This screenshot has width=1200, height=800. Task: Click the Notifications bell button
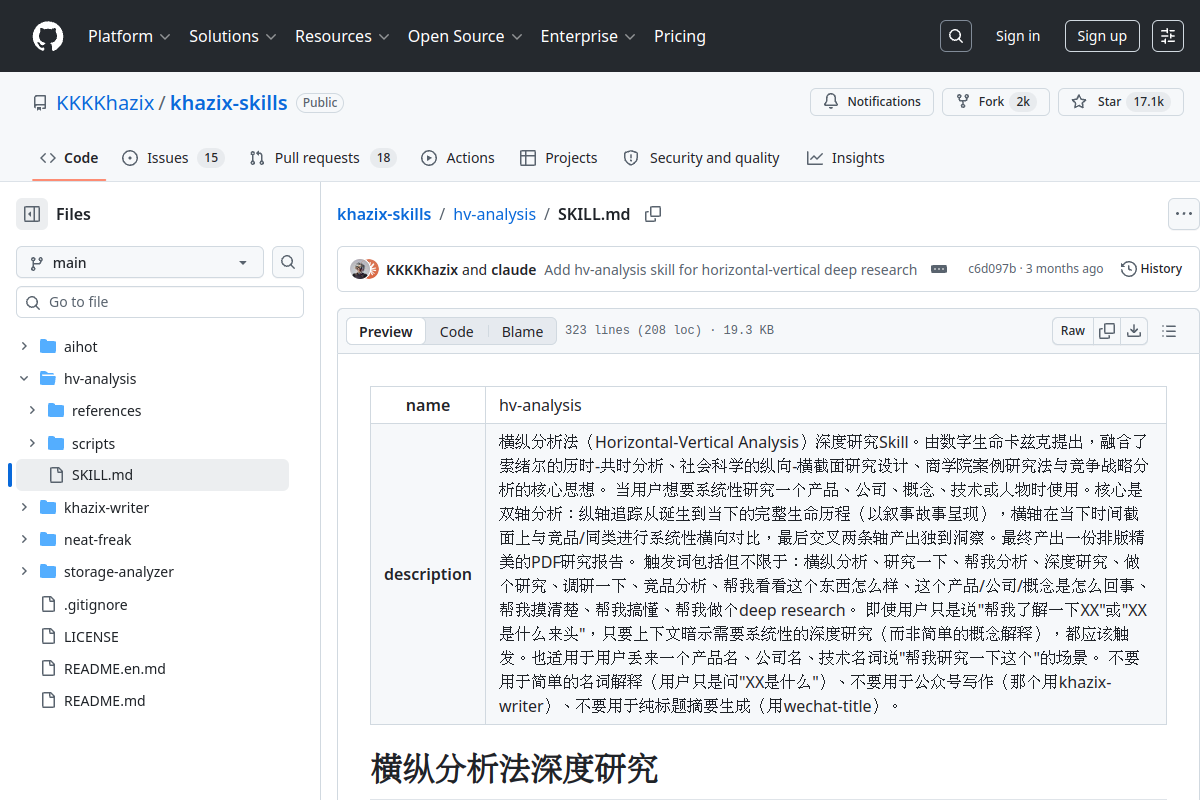pyautogui.click(x=872, y=102)
